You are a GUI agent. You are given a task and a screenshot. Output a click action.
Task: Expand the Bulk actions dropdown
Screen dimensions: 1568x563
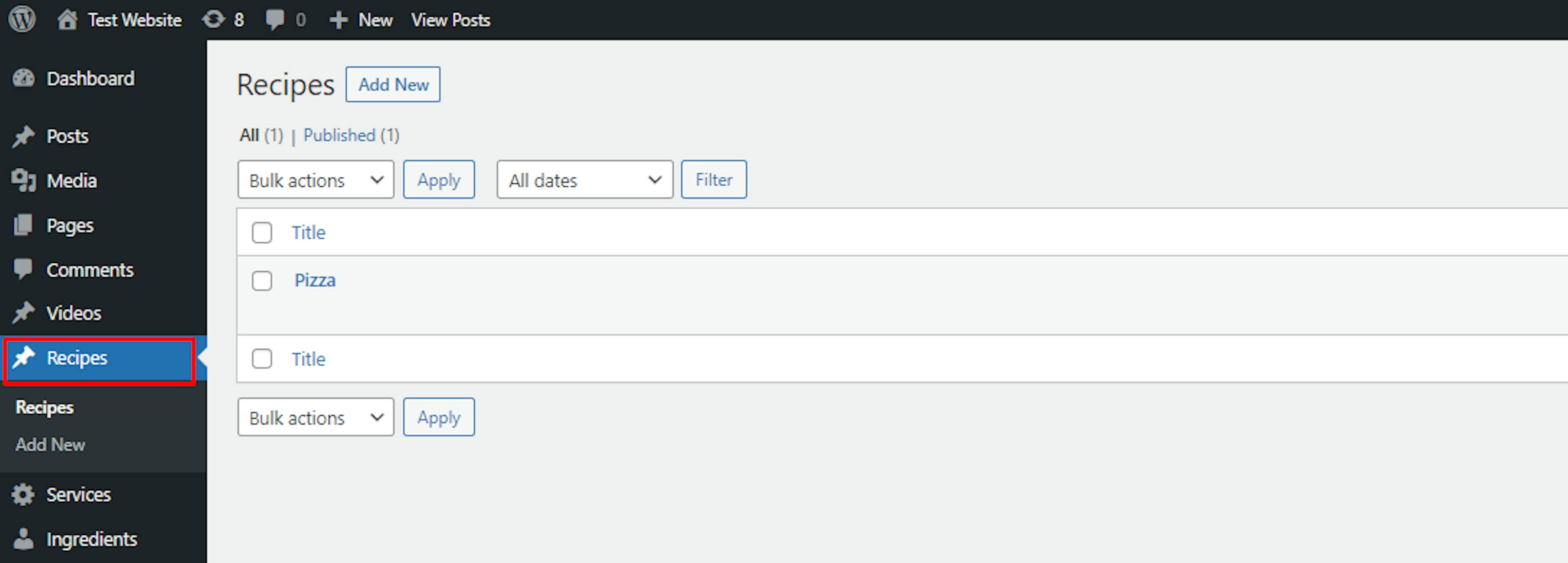point(314,180)
